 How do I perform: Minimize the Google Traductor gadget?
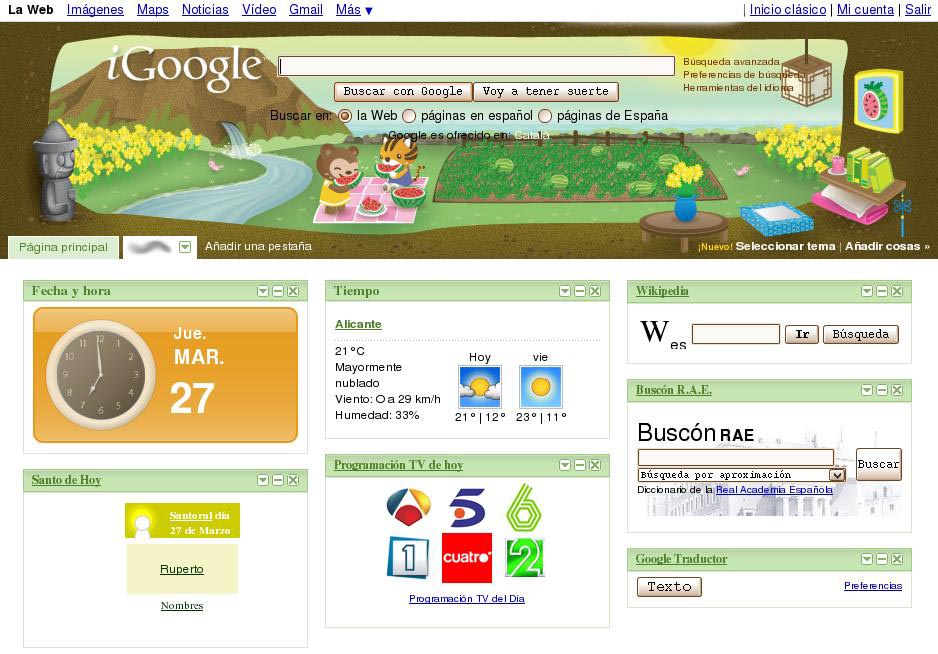coord(882,559)
